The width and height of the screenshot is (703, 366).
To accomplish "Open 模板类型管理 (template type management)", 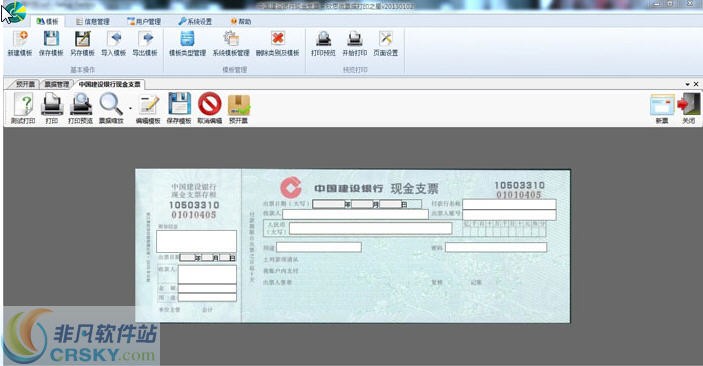I will [x=187, y=44].
